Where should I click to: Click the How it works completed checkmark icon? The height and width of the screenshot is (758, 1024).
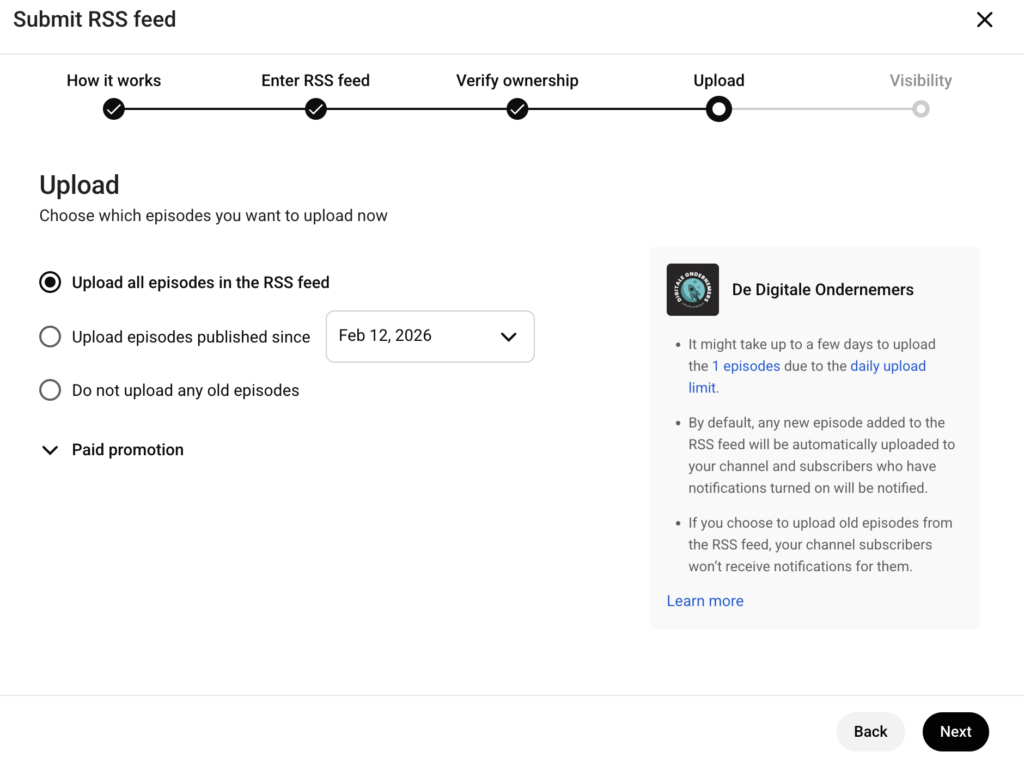pyautogui.click(x=113, y=109)
